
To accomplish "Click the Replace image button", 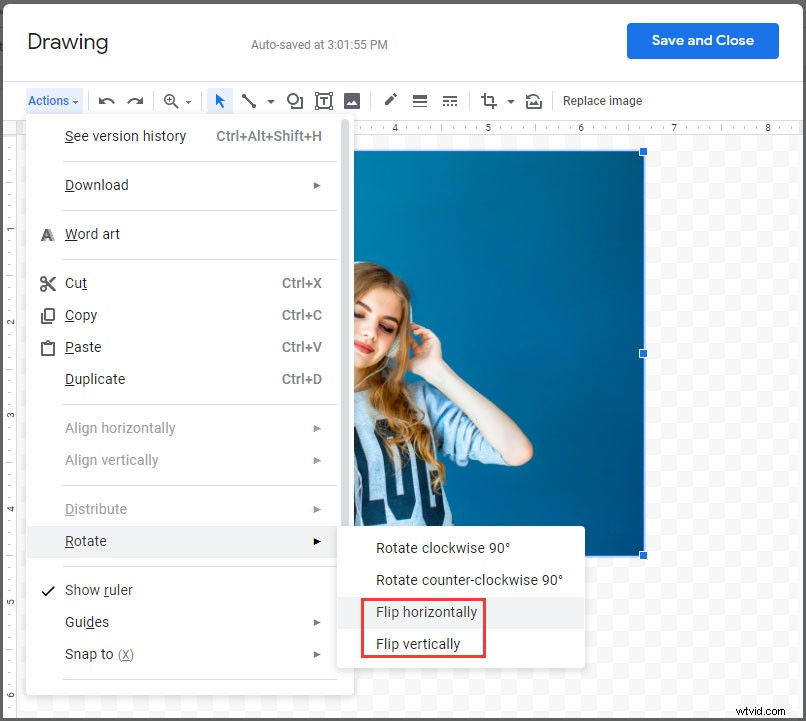I will tap(602, 100).
